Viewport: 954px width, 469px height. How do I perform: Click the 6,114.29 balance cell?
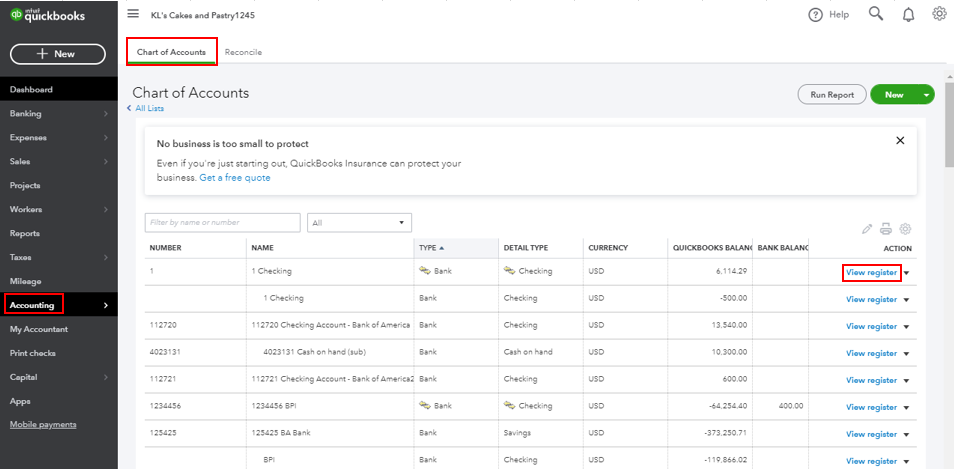click(710, 272)
